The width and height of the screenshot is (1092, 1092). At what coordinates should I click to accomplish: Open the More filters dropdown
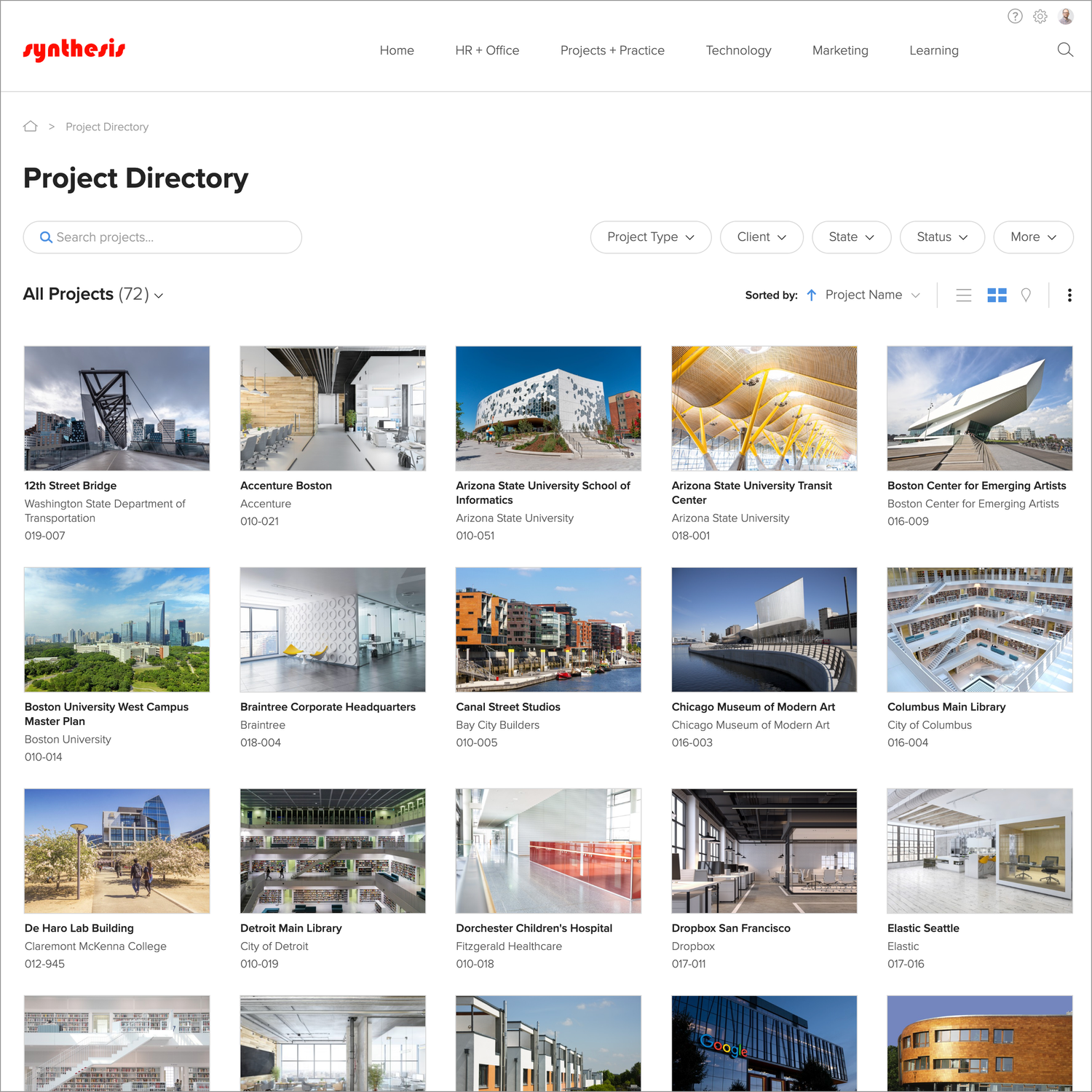click(1032, 237)
